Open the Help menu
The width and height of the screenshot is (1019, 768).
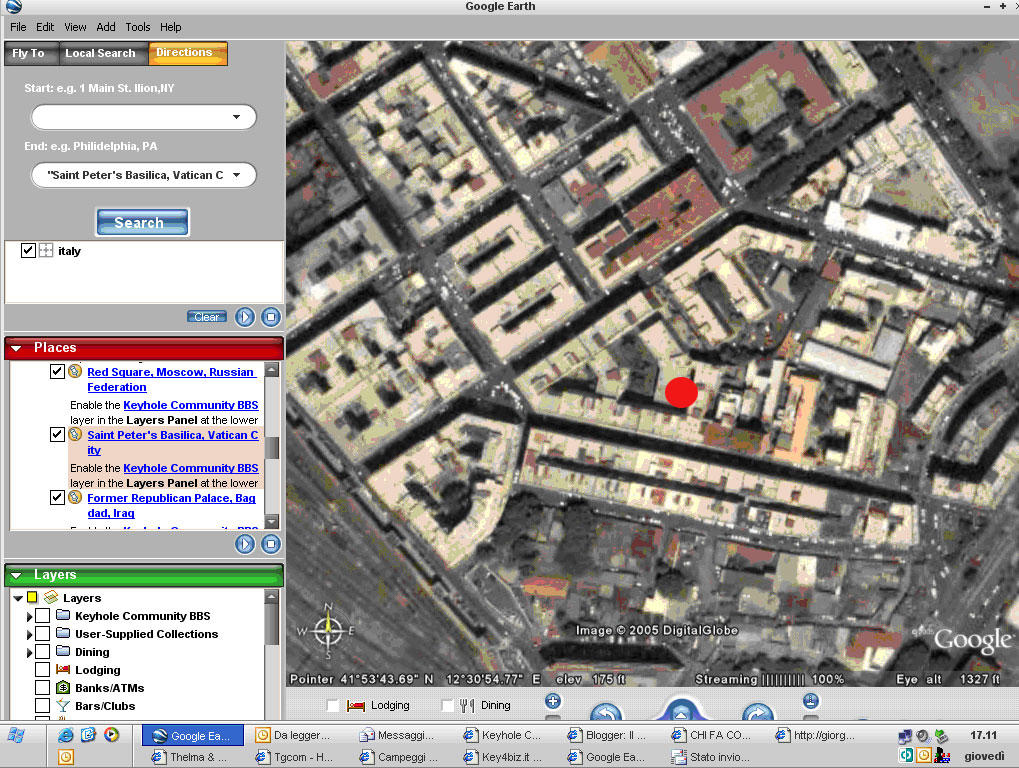170,27
